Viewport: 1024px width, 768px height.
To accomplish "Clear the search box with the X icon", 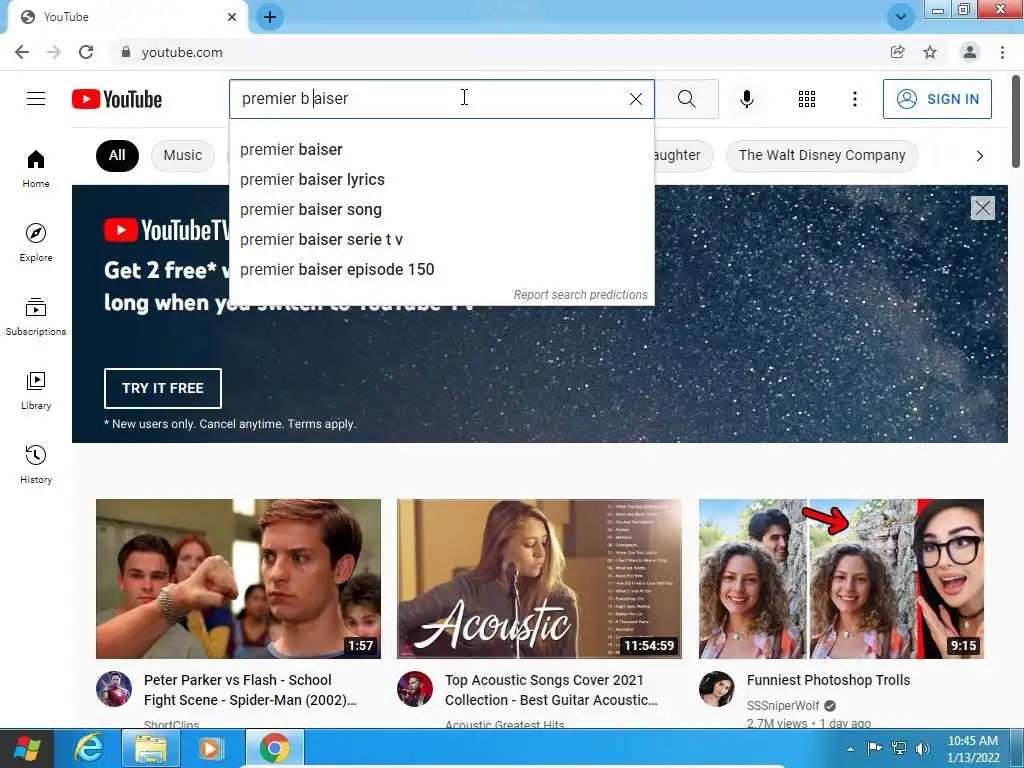I will pos(635,99).
